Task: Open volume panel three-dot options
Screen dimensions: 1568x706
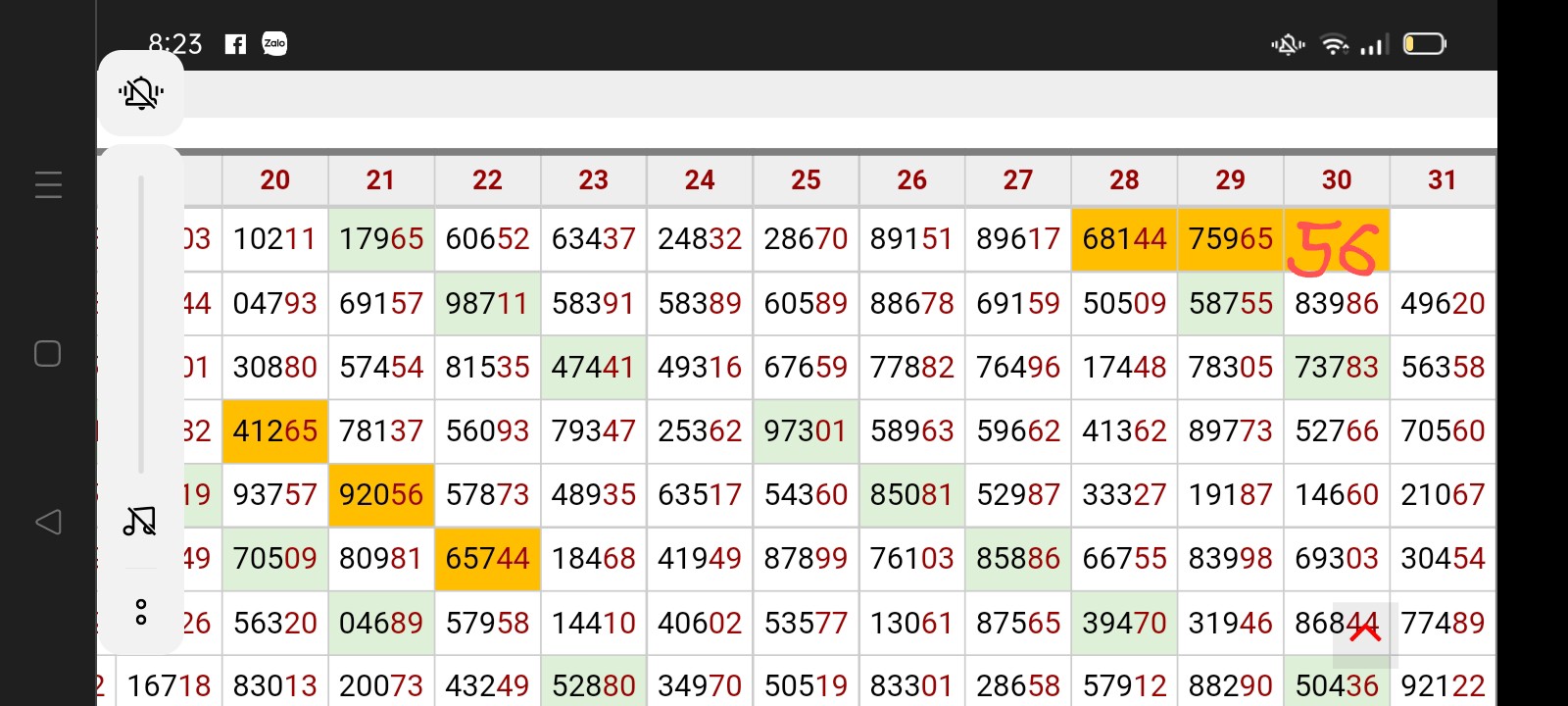Action: tap(141, 613)
